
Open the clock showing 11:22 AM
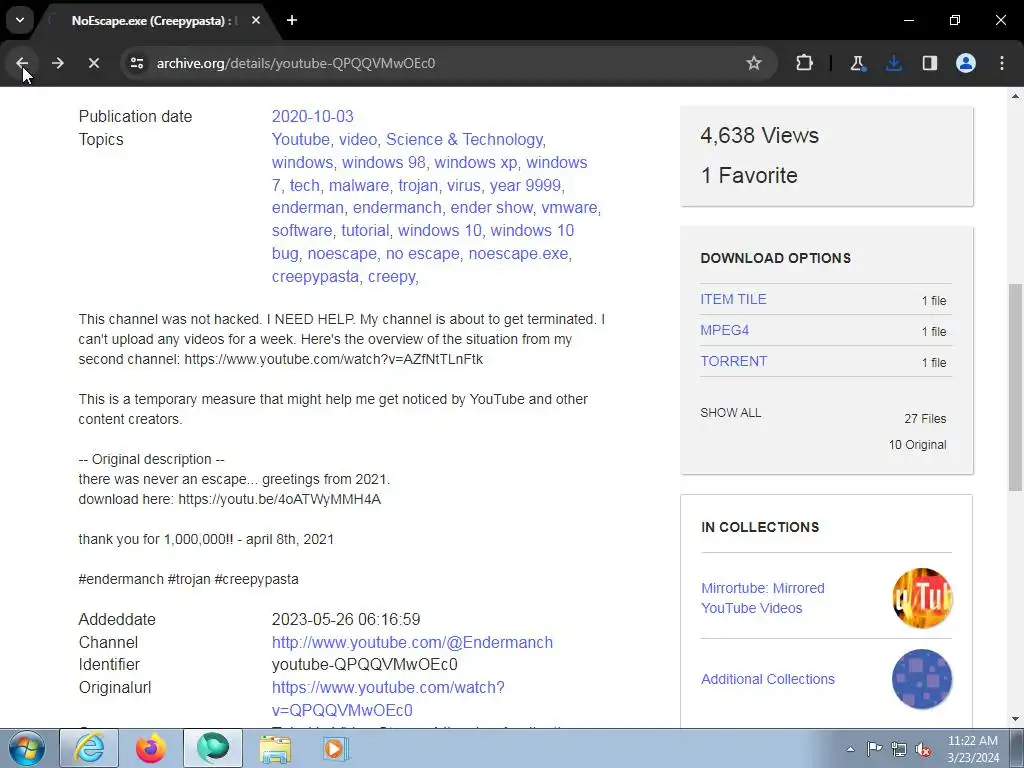click(973, 749)
